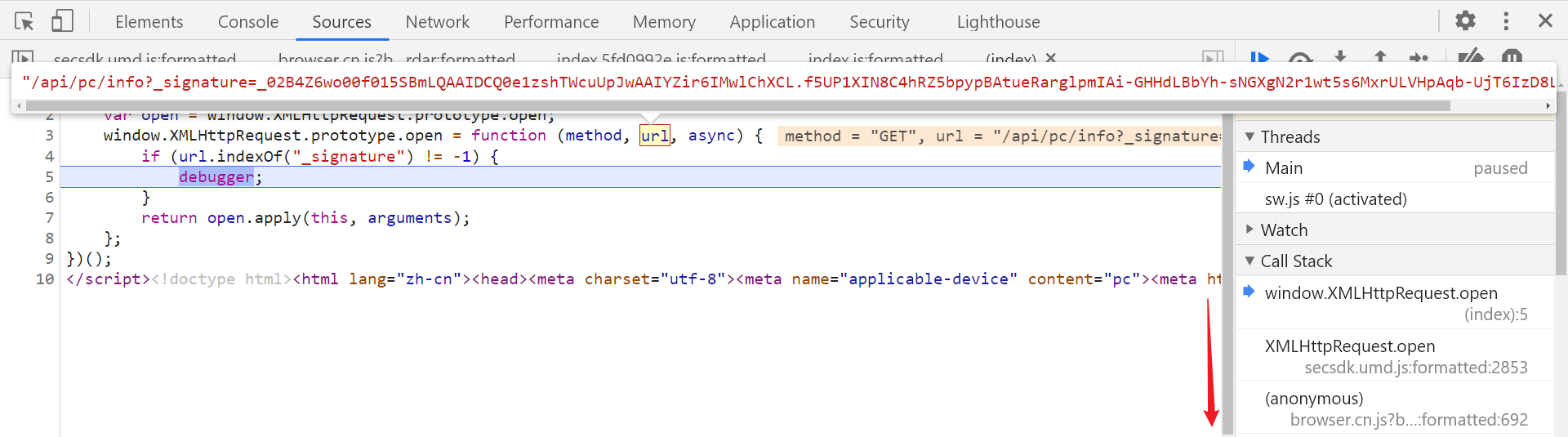
Task: Click line number 5 gutter
Action: [x=49, y=177]
